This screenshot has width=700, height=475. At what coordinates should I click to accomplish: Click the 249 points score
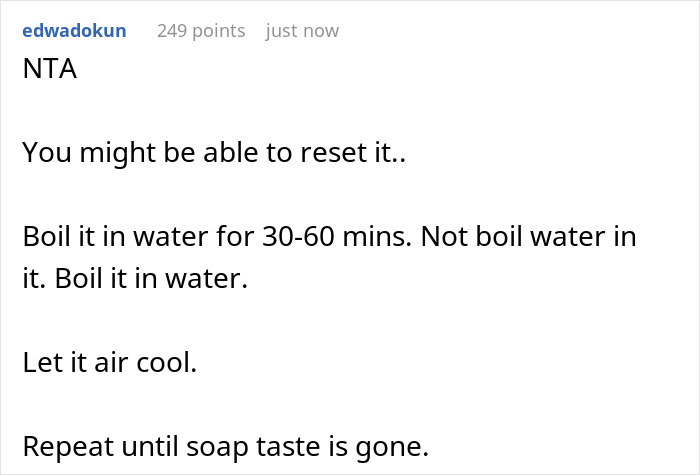coord(200,31)
